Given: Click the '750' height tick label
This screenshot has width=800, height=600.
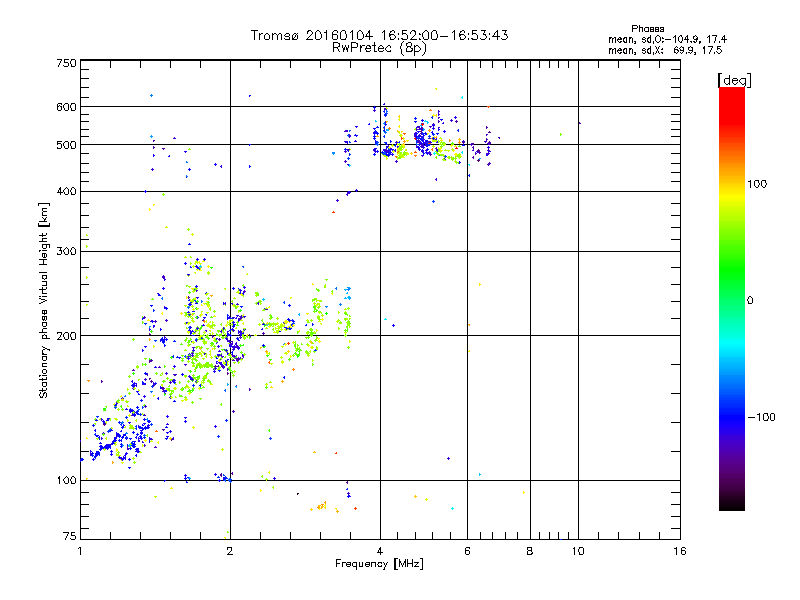Looking at the screenshot, I should [66, 63].
